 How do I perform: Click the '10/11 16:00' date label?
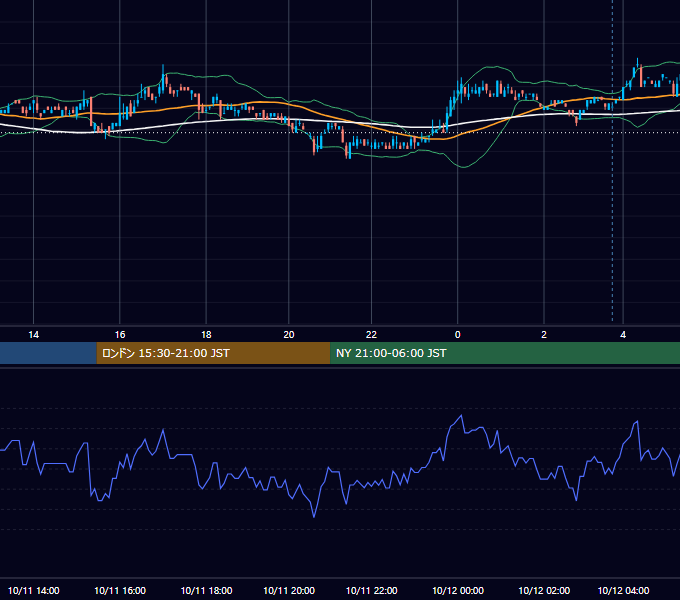point(120,590)
